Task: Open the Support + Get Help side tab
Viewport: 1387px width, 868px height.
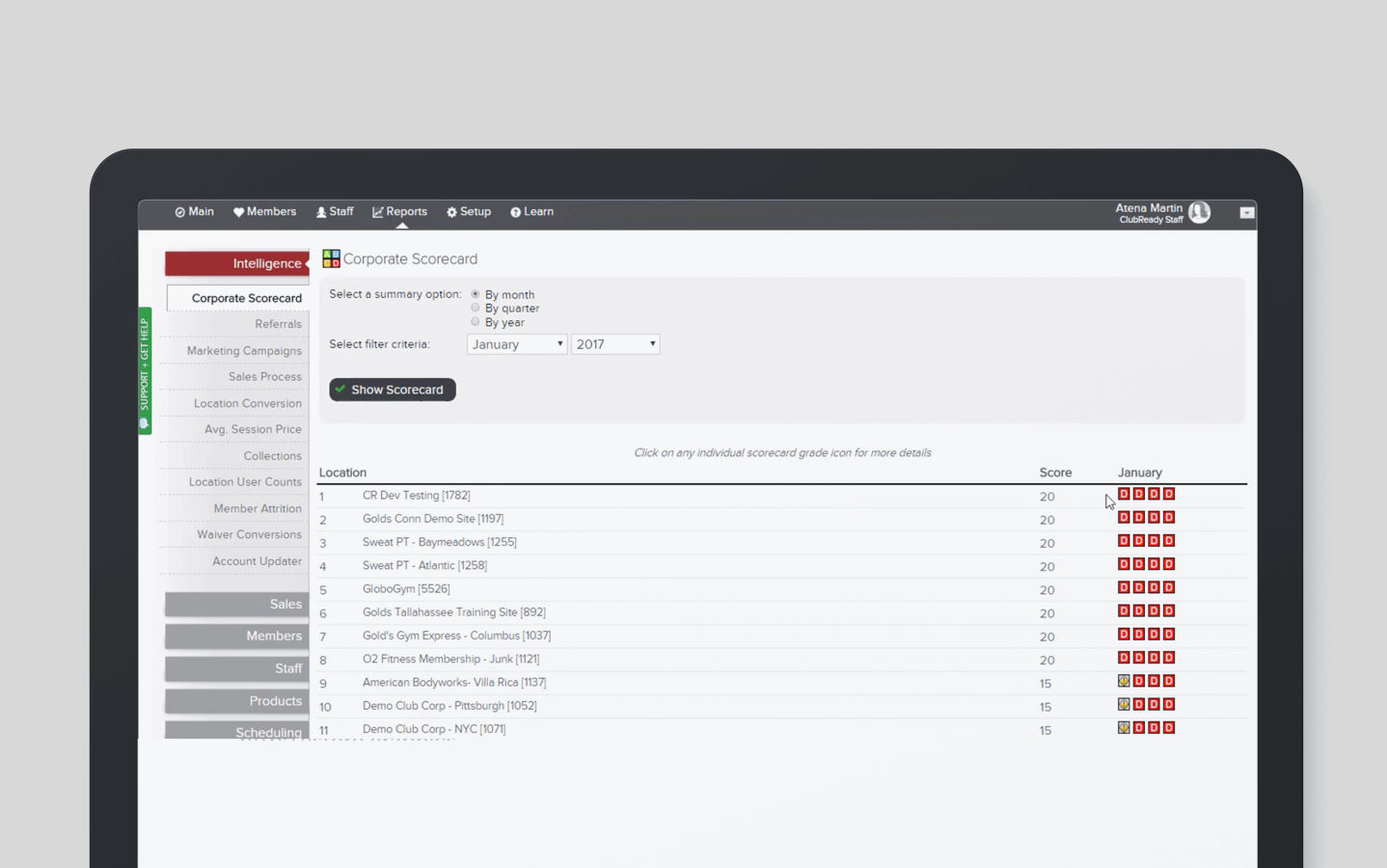Action: tap(145, 371)
